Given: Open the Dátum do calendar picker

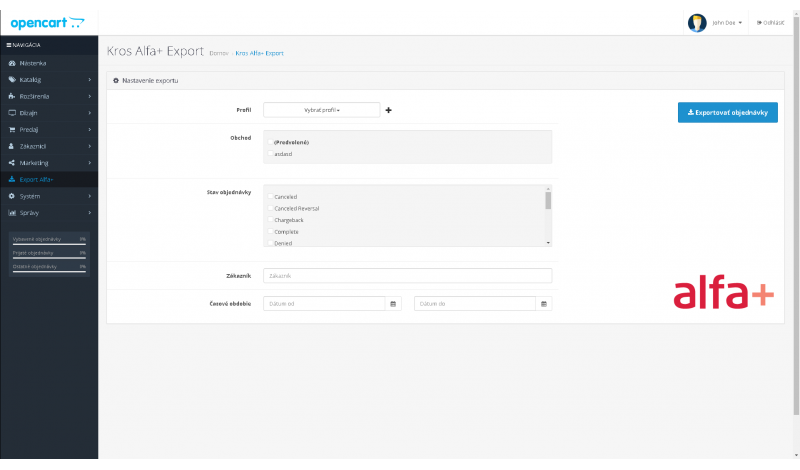Looking at the screenshot, I should click(544, 304).
